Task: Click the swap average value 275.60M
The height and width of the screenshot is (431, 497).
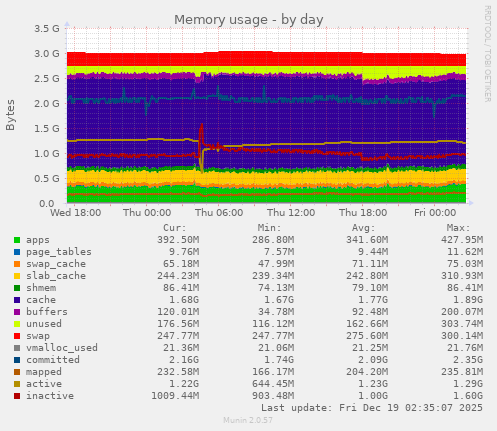Action: [x=367, y=336]
